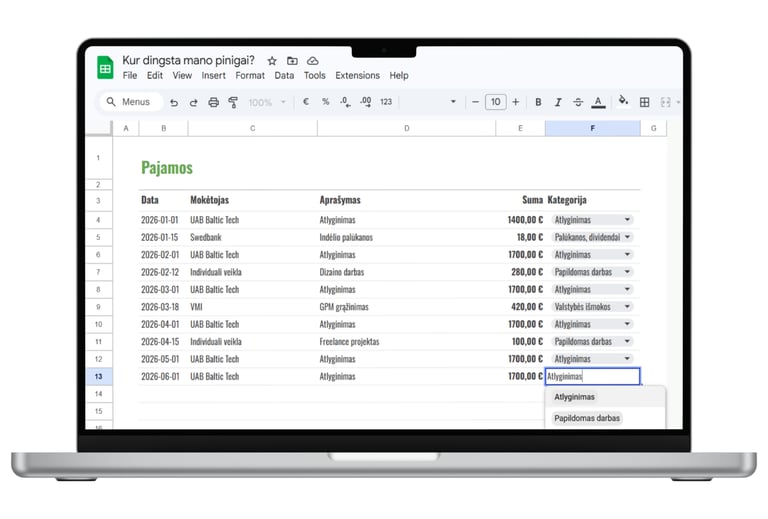
Task: Click the Menus search box
Action: click(x=131, y=102)
